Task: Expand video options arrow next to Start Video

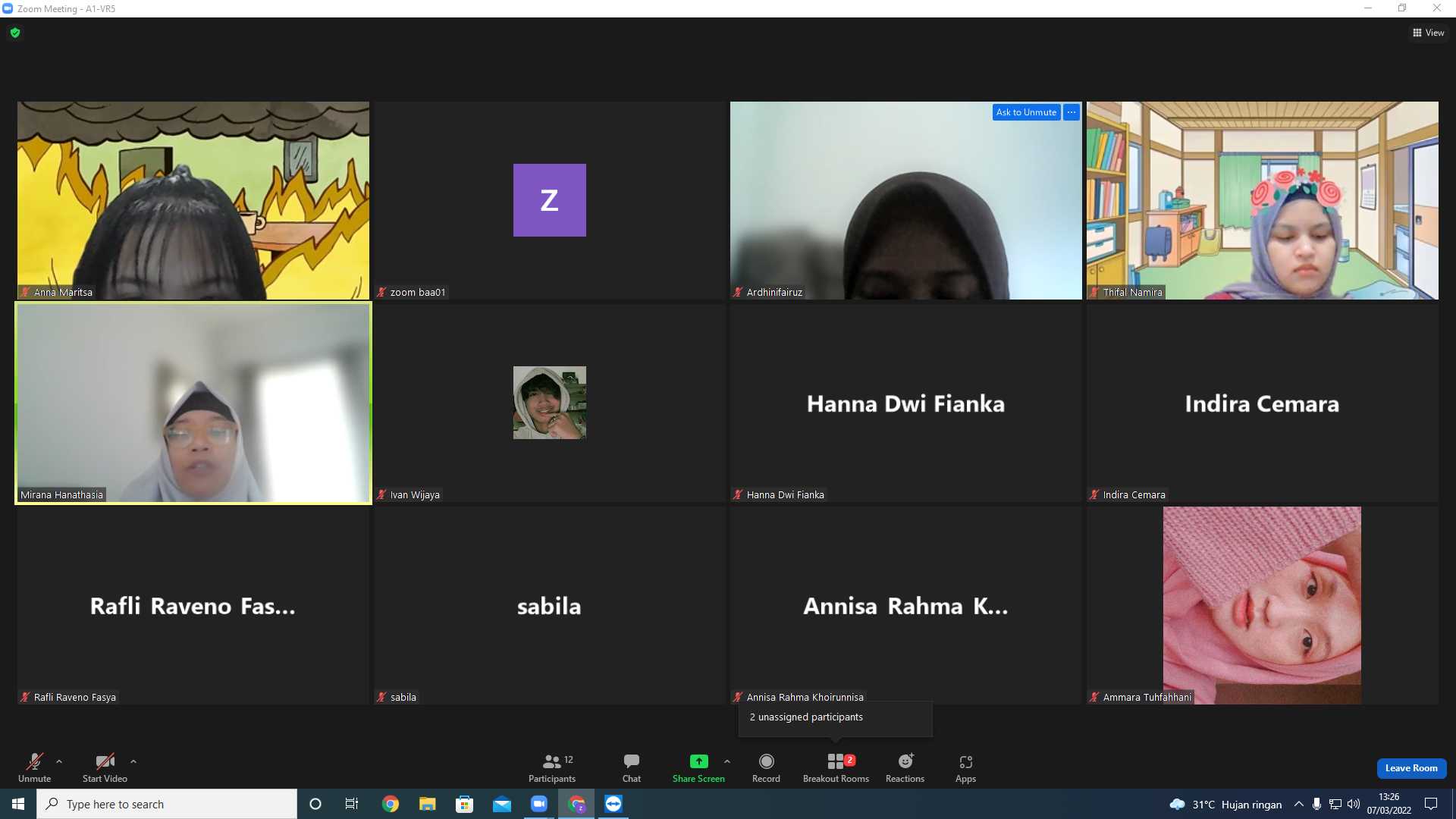Action: 133,761
